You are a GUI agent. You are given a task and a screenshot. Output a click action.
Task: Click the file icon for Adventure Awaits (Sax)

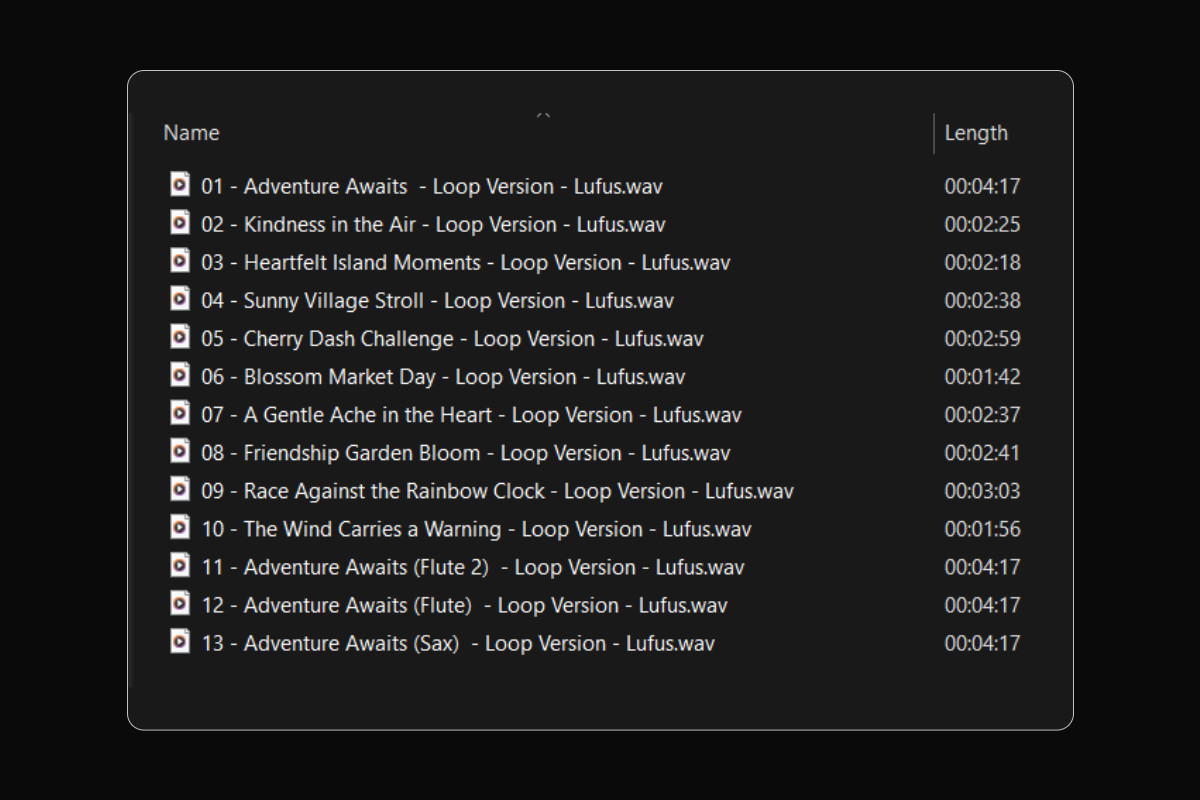(x=180, y=641)
